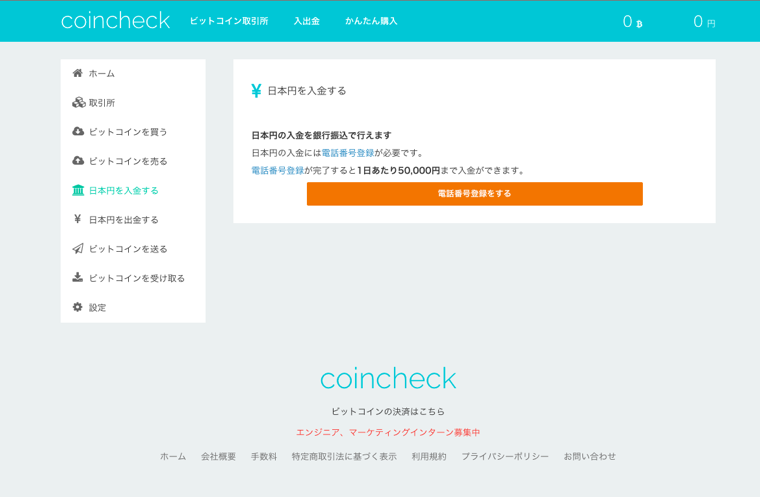Screen dimensions: 760x497
Task: Click the 0 円 yen balance in header
Action: tap(704, 21)
